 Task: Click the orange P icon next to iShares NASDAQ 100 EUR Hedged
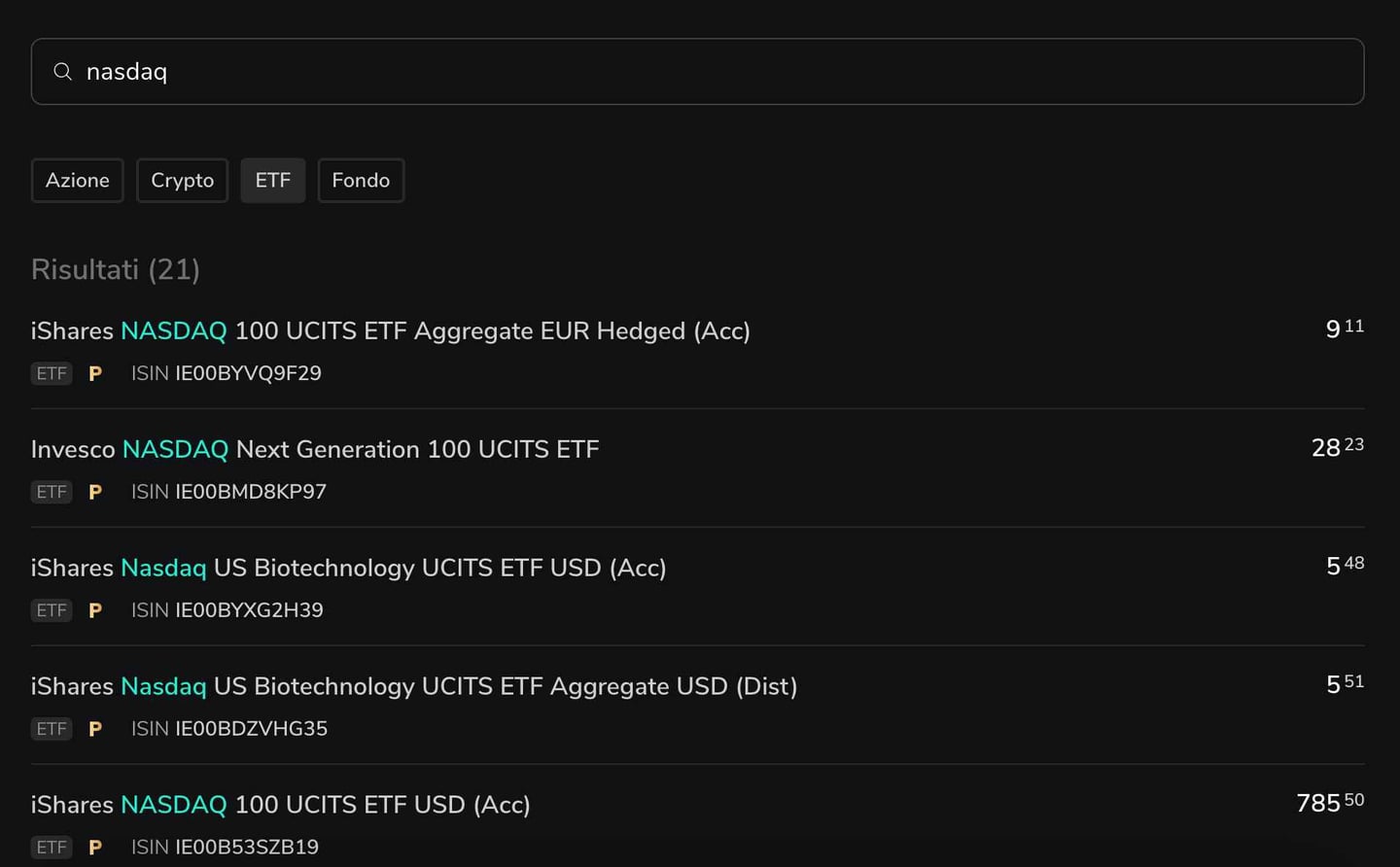[x=95, y=373]
